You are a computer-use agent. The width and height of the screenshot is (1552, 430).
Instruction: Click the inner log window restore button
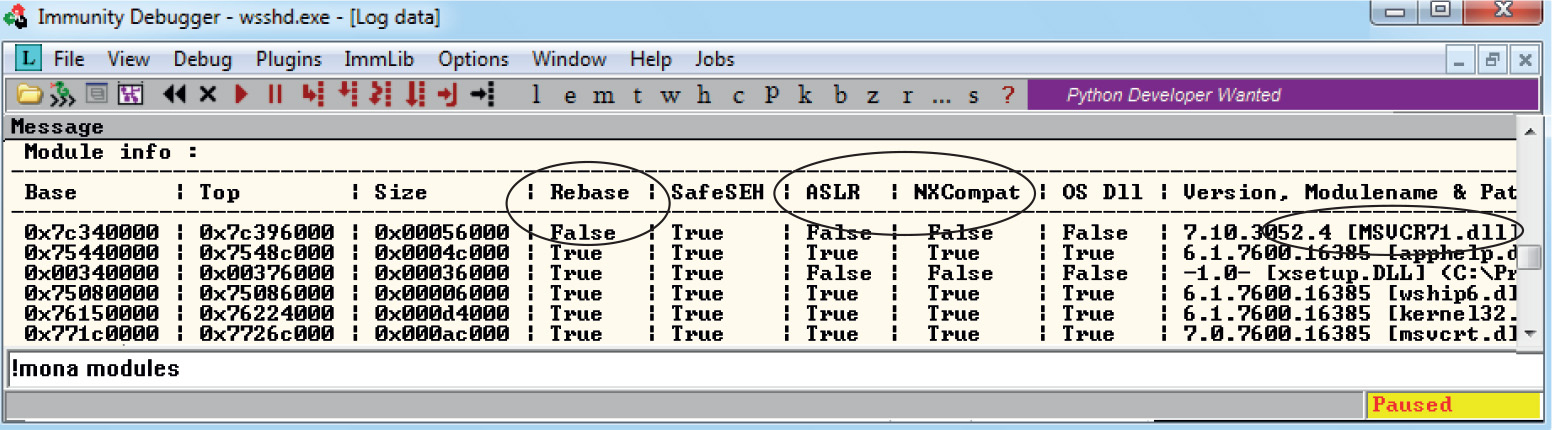[1491, 60]
